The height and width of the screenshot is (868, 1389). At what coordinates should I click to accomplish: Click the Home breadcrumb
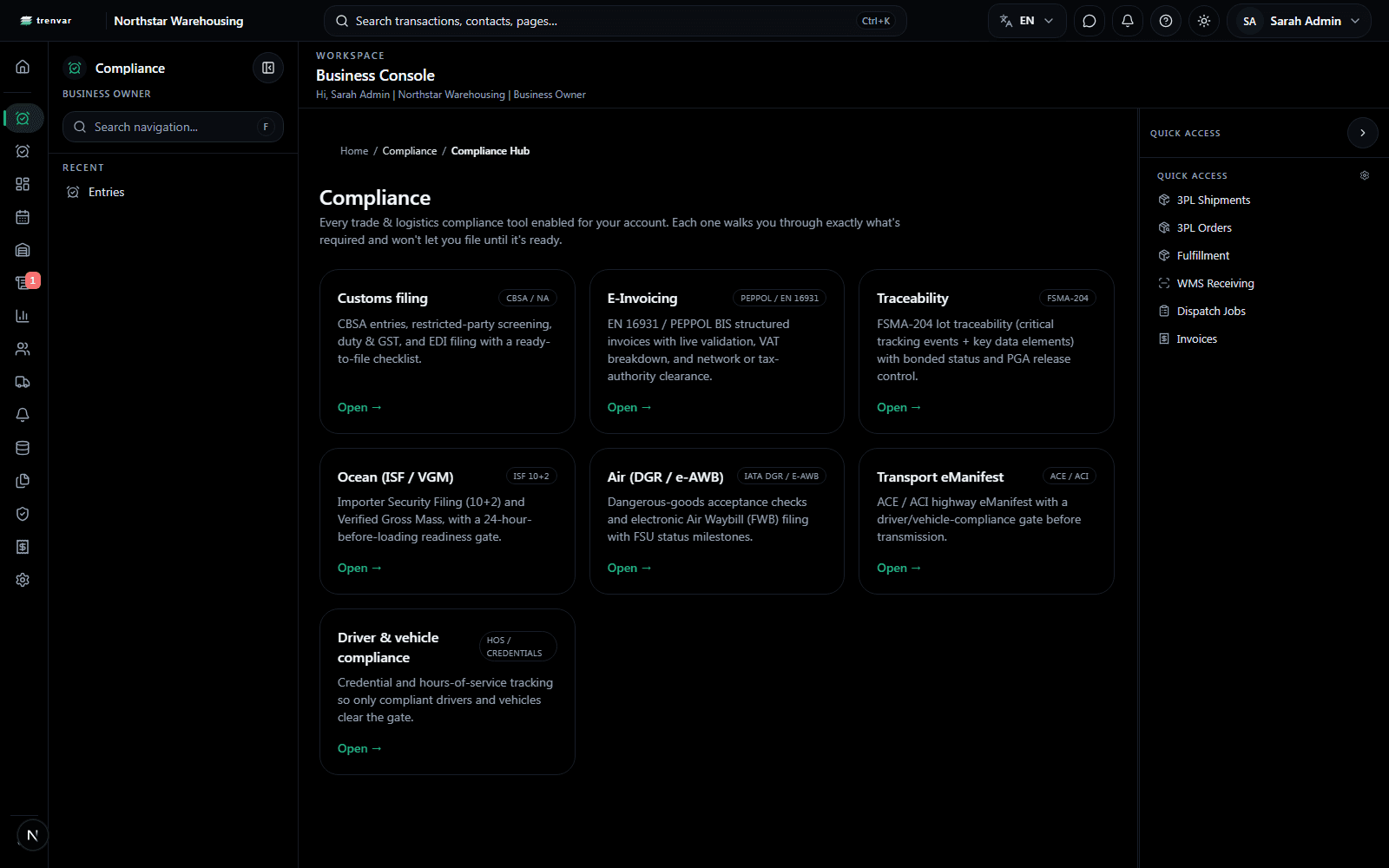(354, 151)
